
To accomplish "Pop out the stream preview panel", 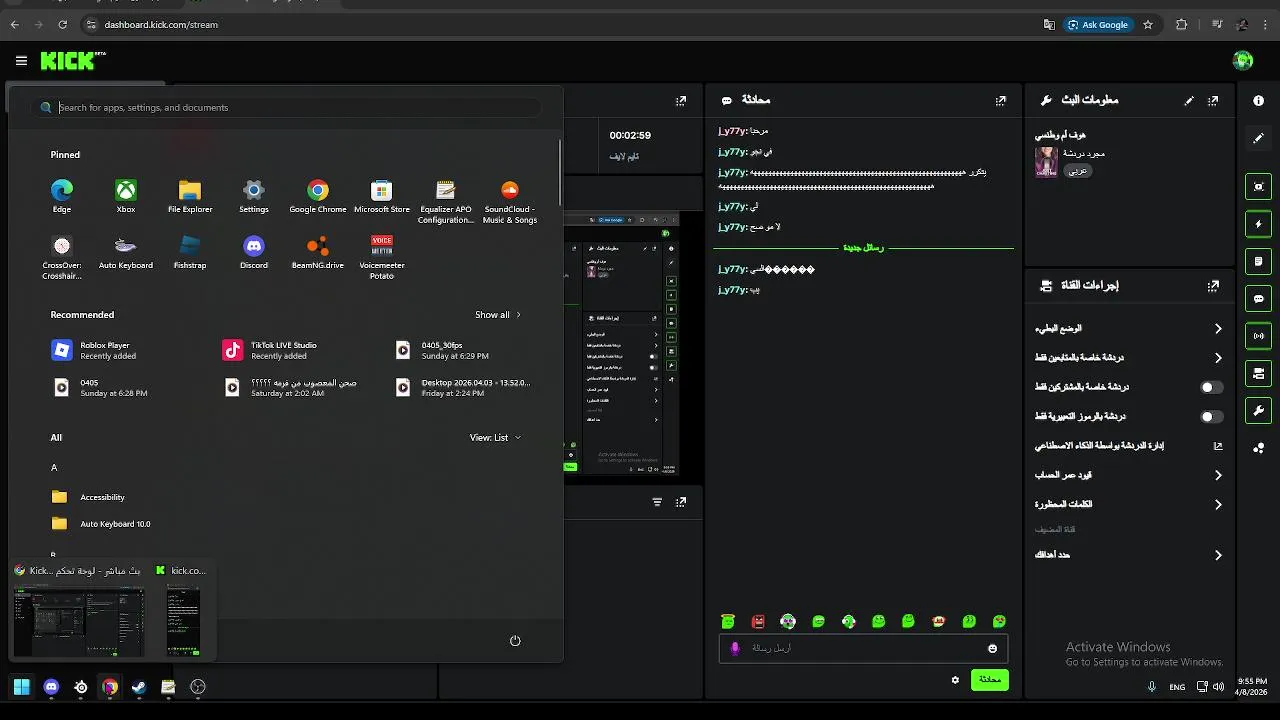I will [x=681, y=100].
